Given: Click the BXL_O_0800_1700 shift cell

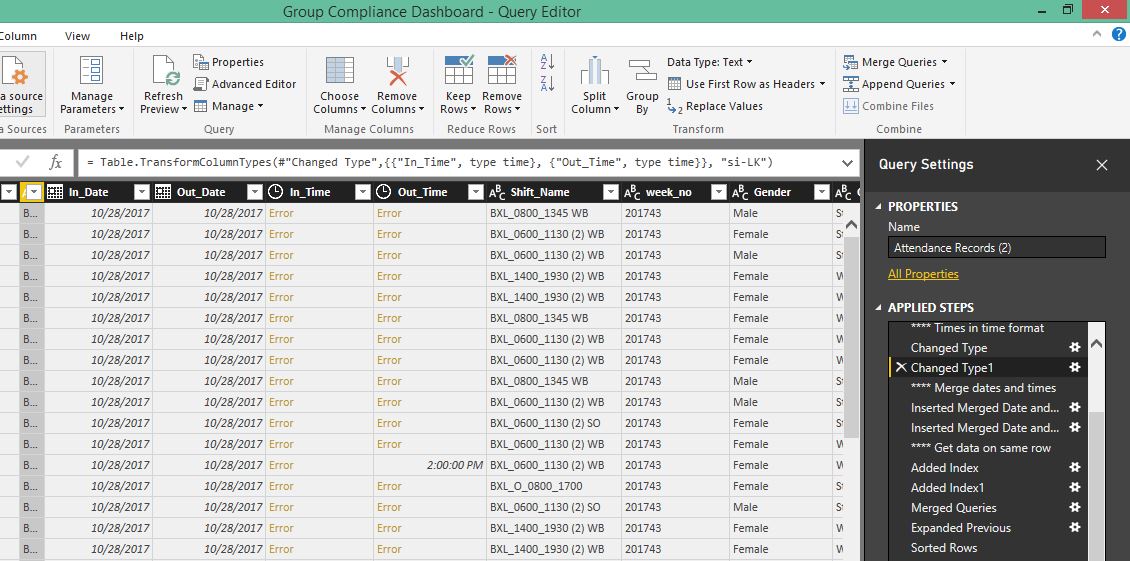Looking at the screenshot, I should [x=553, y=486].
